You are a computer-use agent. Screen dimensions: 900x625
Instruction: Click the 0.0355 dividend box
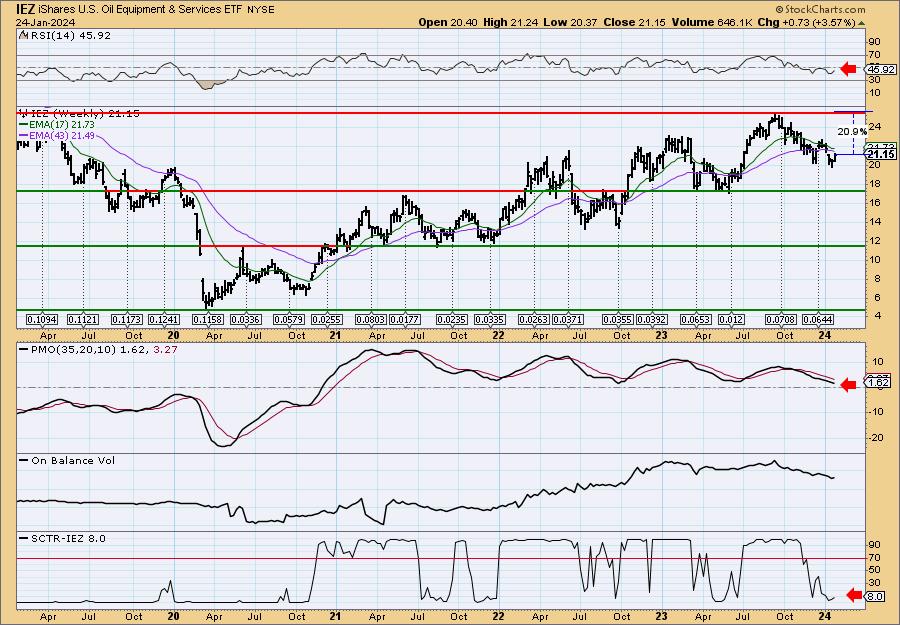[618, 319]
